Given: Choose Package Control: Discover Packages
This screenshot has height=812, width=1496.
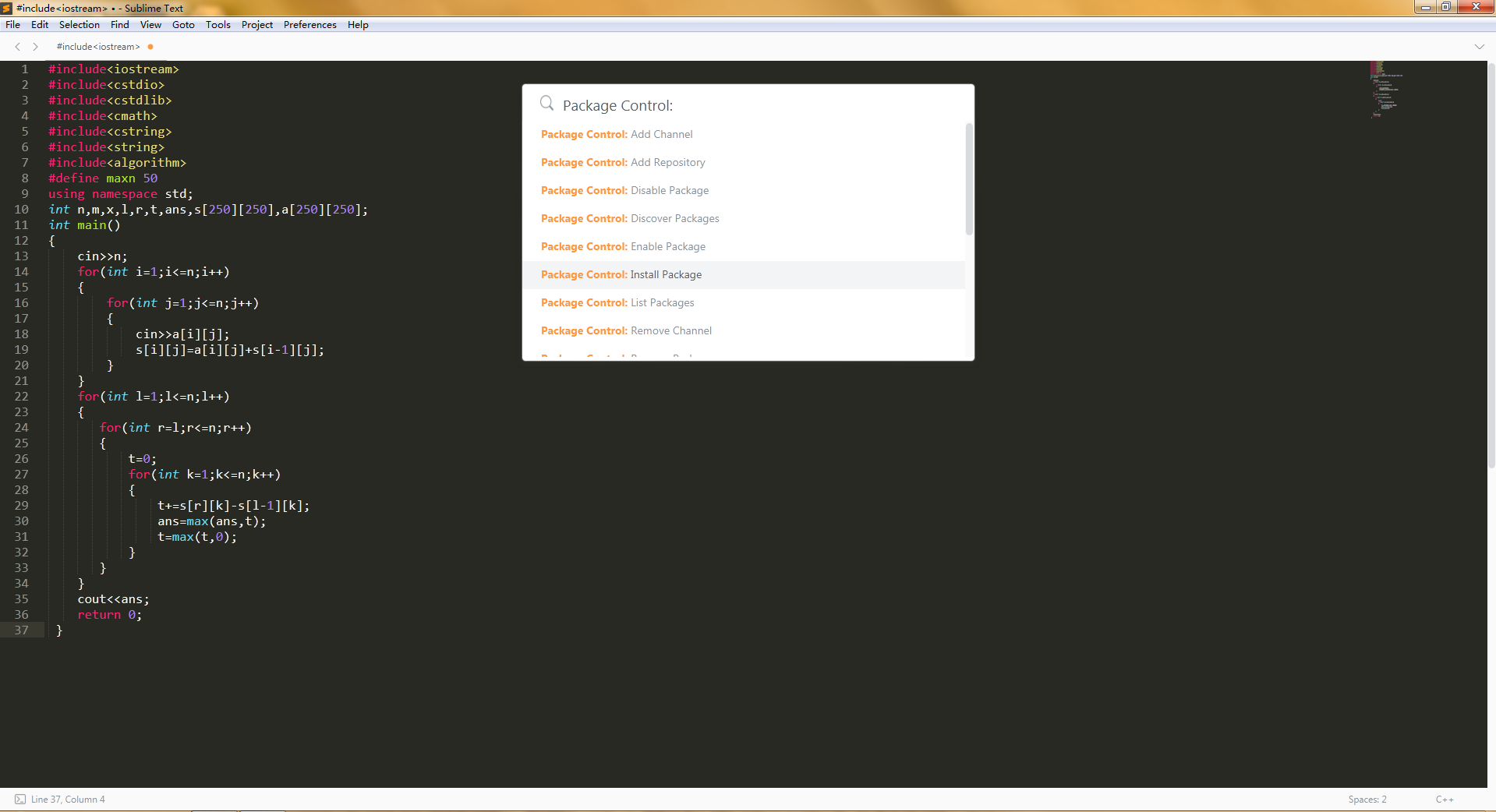Looking at the screenshot, I should 744,219.
